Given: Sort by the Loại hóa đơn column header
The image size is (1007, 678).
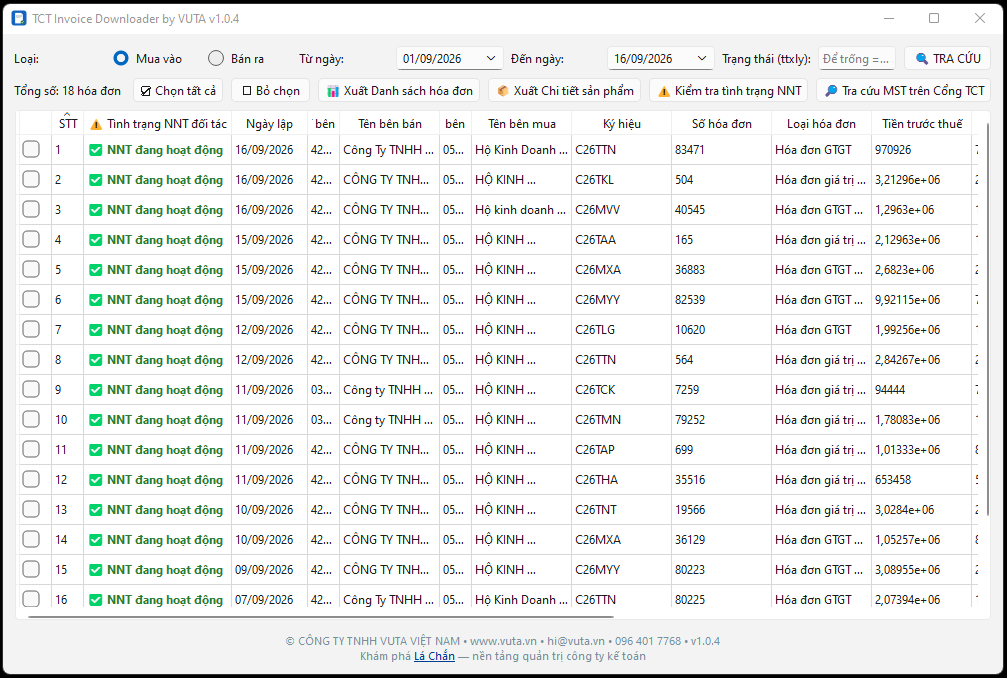Looking at the screenshot, I should [821, 124].
